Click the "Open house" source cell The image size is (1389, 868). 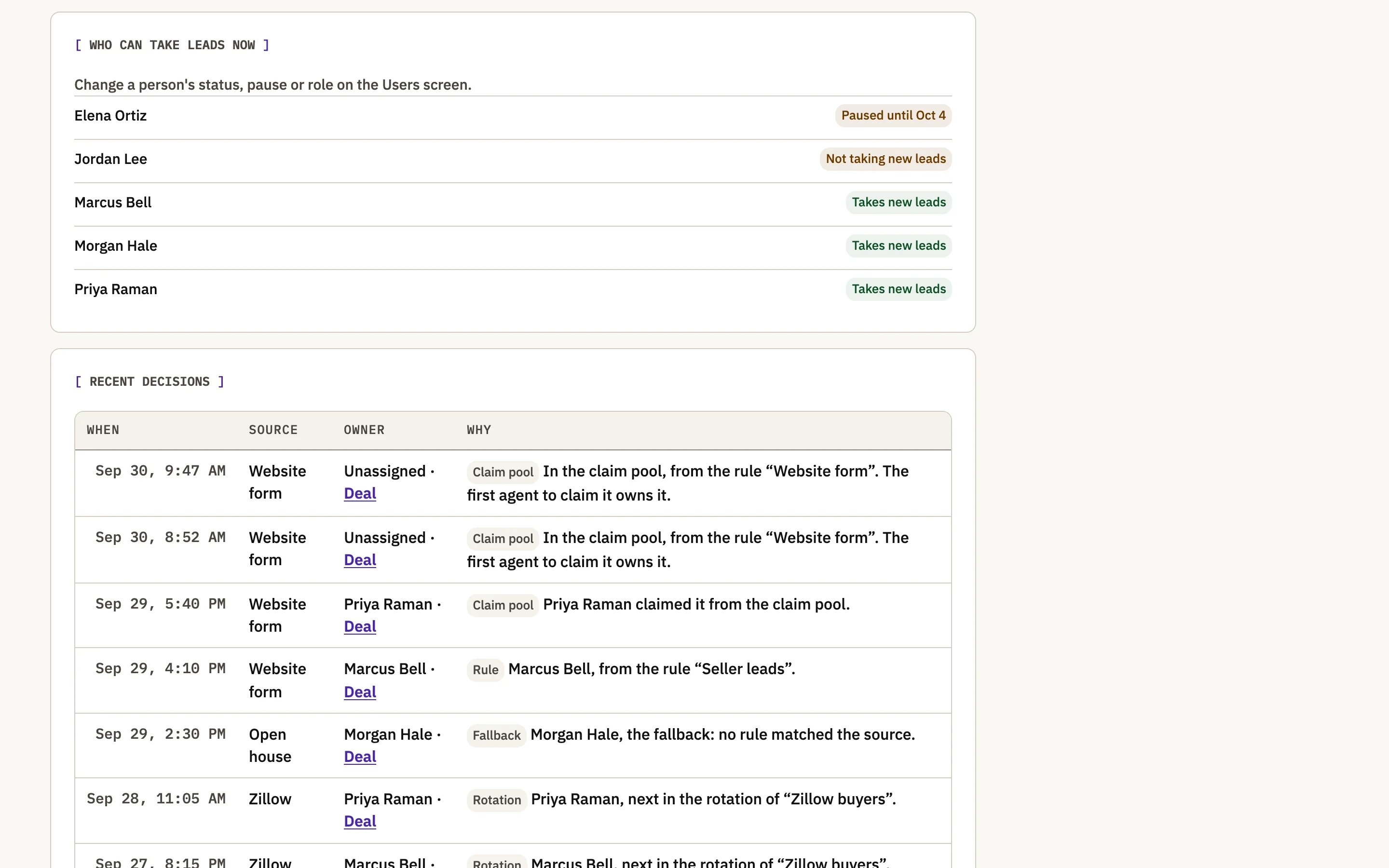click(x=271, y=746)
